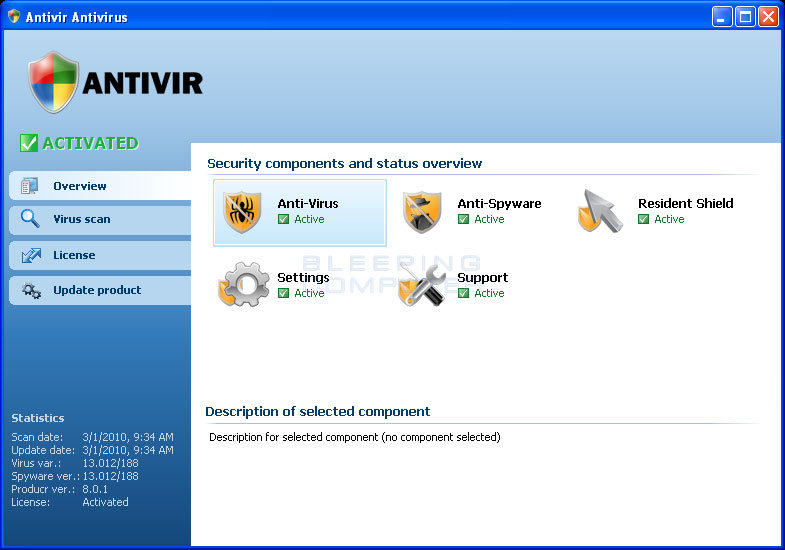Screen dimensions: 785x550
Task: Click the Resident Shield Active checkbox
Action: (x=643, y=219)
